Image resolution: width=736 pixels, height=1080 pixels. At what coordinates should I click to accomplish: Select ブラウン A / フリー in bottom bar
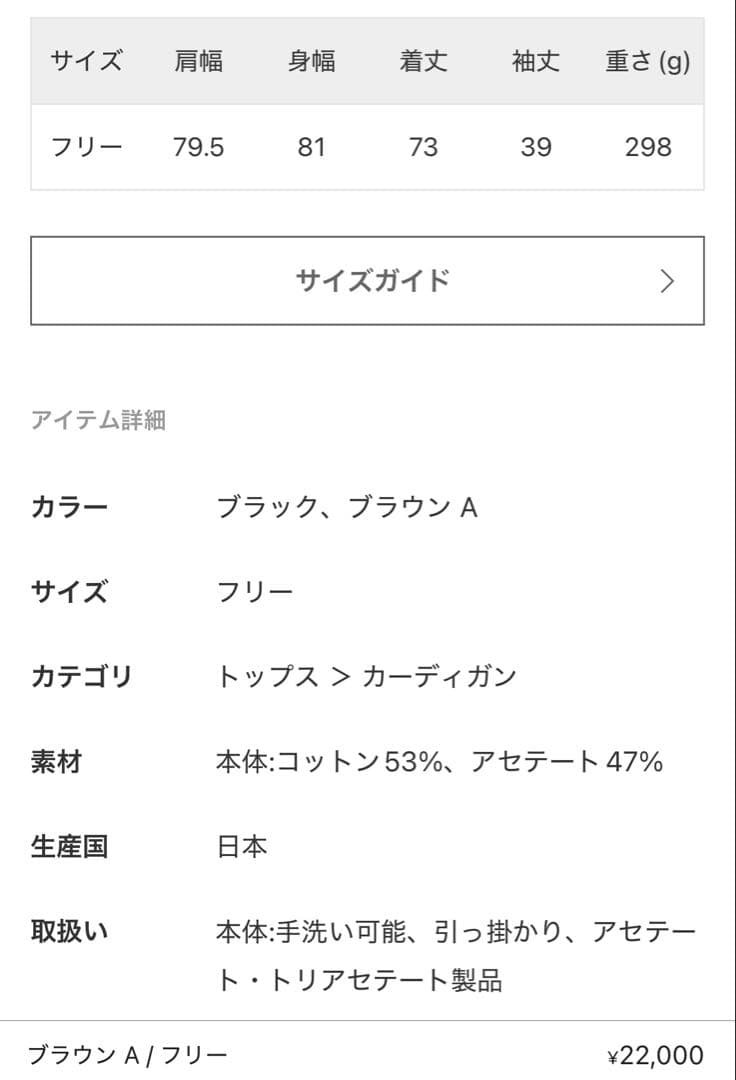[128, 1054]
